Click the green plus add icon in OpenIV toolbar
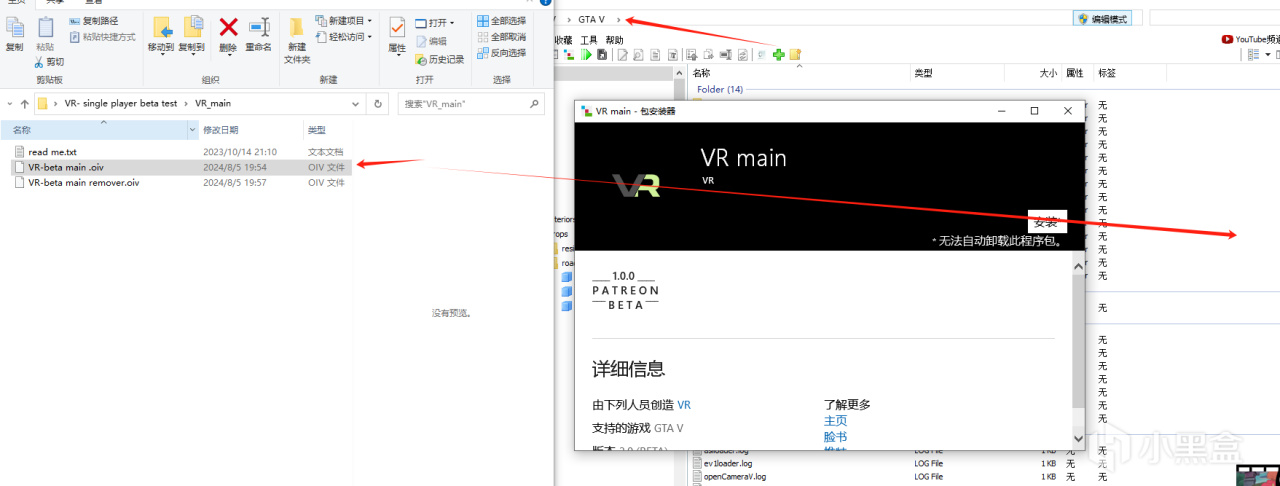The image size is (1280, 486). (x=778, y=55)
